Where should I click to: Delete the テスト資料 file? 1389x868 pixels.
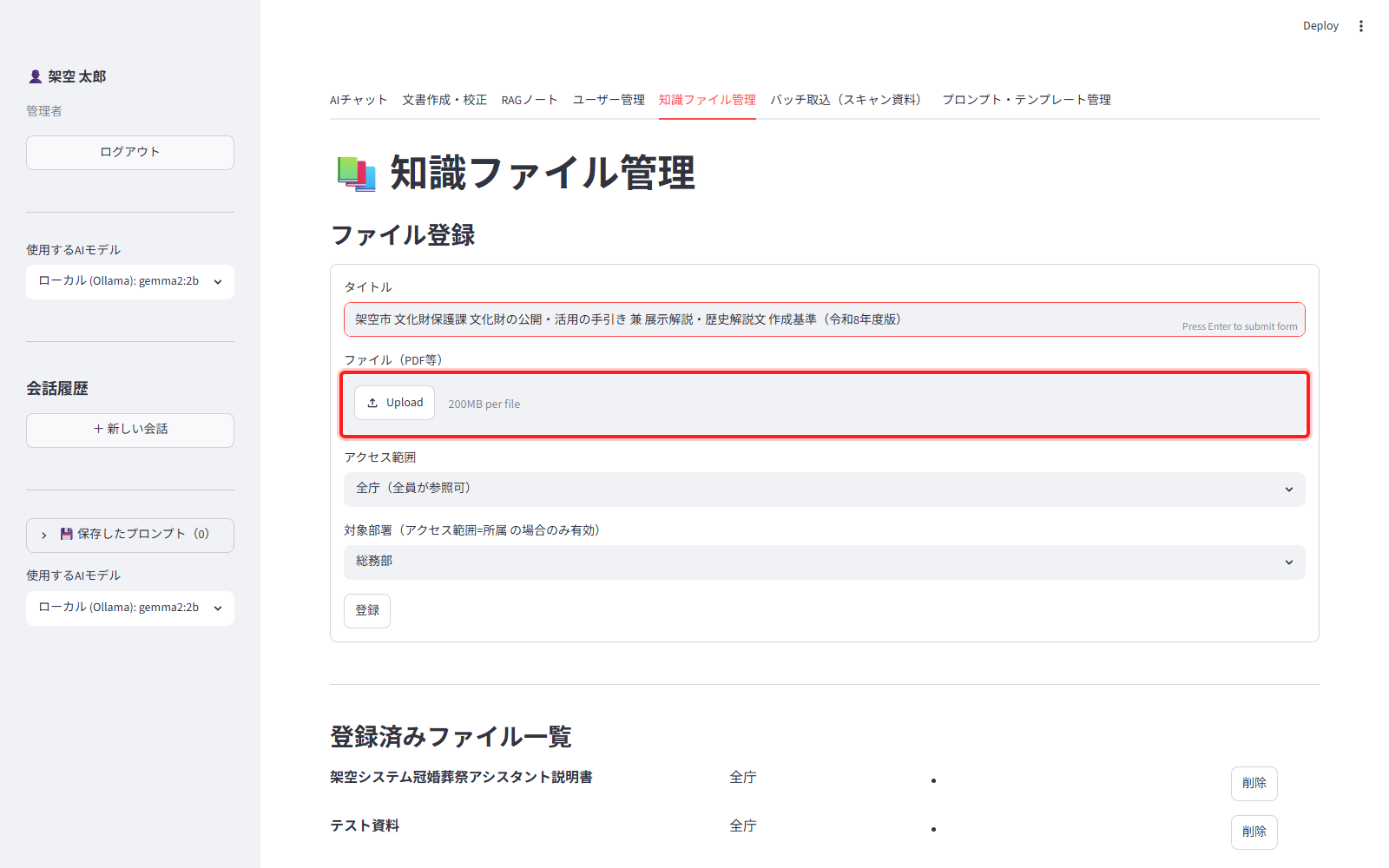pyautogui.click(x=1254, y=832)
